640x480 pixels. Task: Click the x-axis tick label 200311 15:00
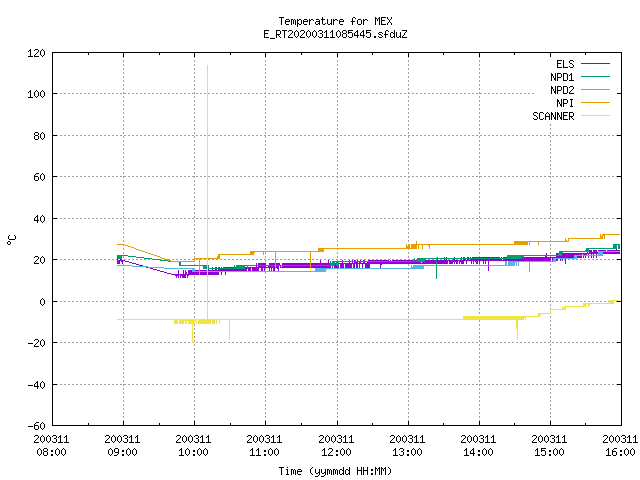[x=549, y=446]
